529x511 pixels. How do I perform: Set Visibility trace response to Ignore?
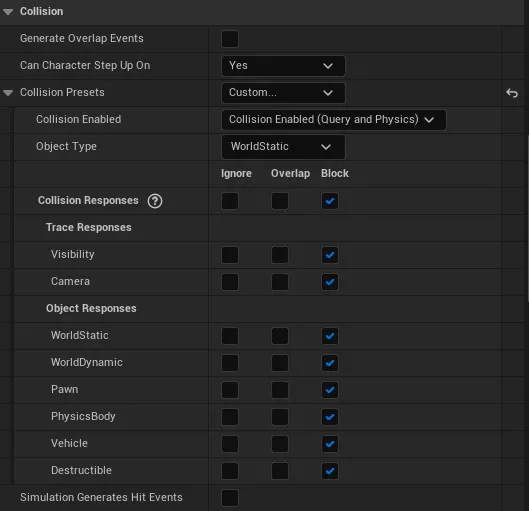[230, 255]
